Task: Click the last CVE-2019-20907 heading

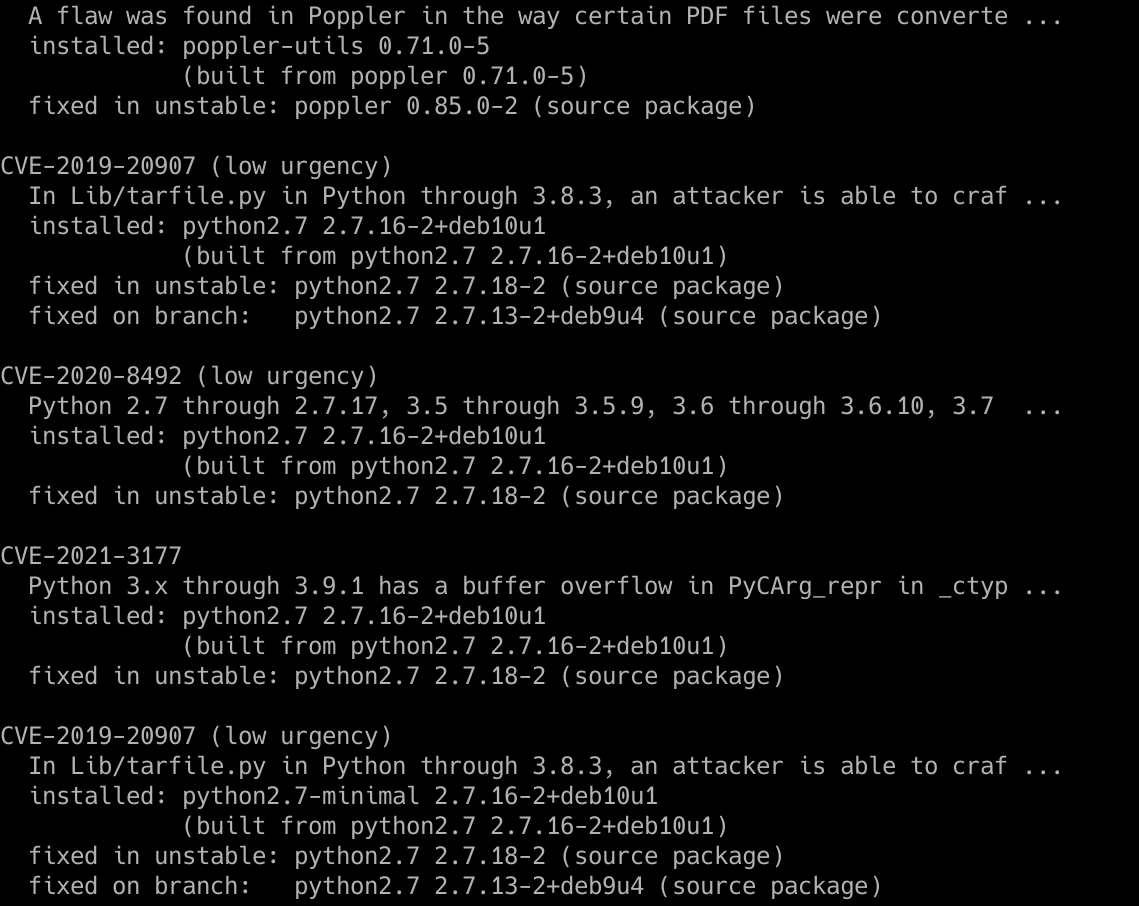Action: 98,736
